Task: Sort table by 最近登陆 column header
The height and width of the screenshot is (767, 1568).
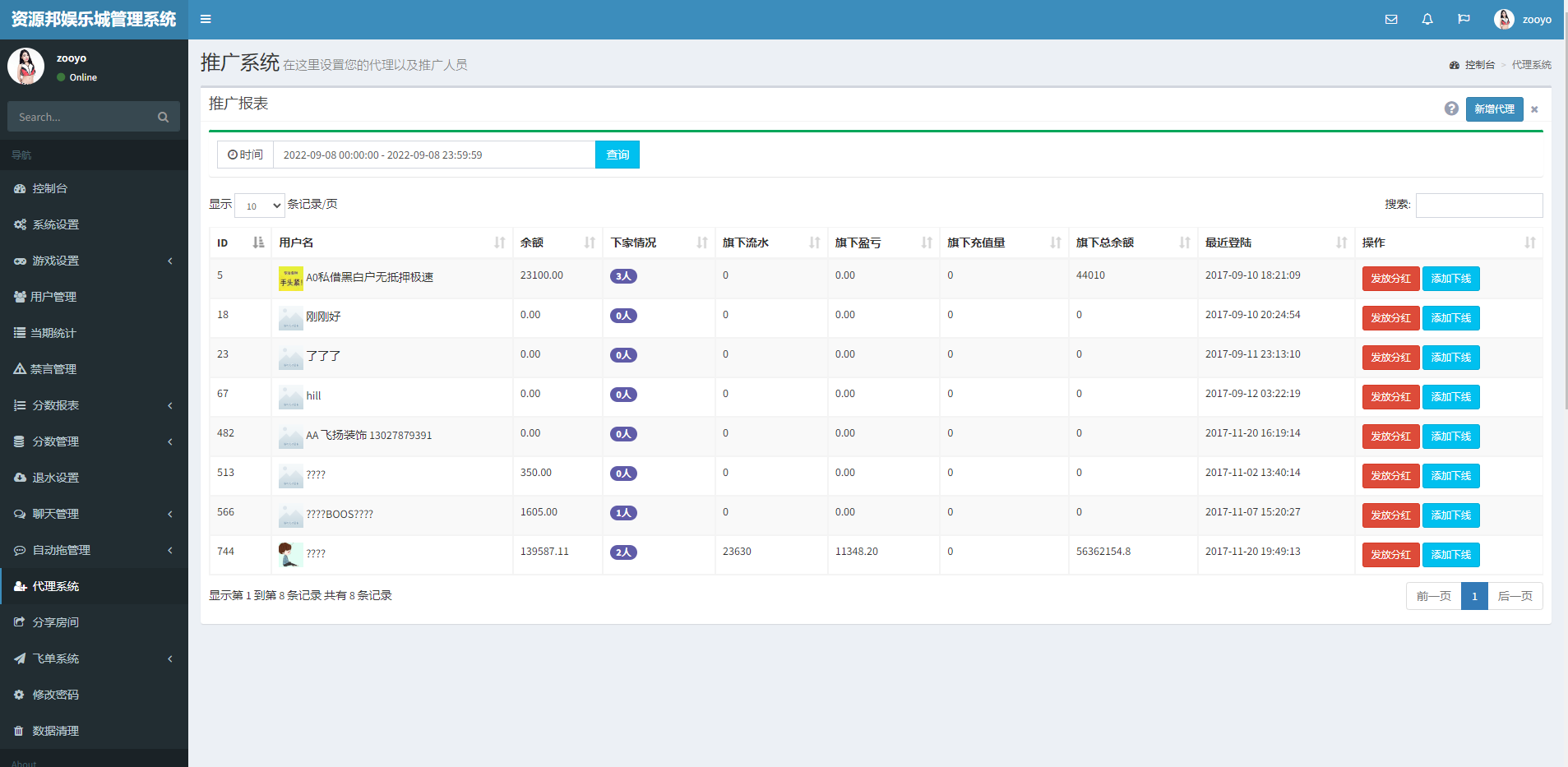Action: point(1274,243)
